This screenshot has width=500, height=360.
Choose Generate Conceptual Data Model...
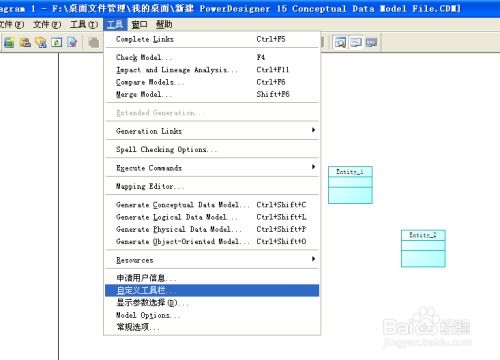pos(212,205)
